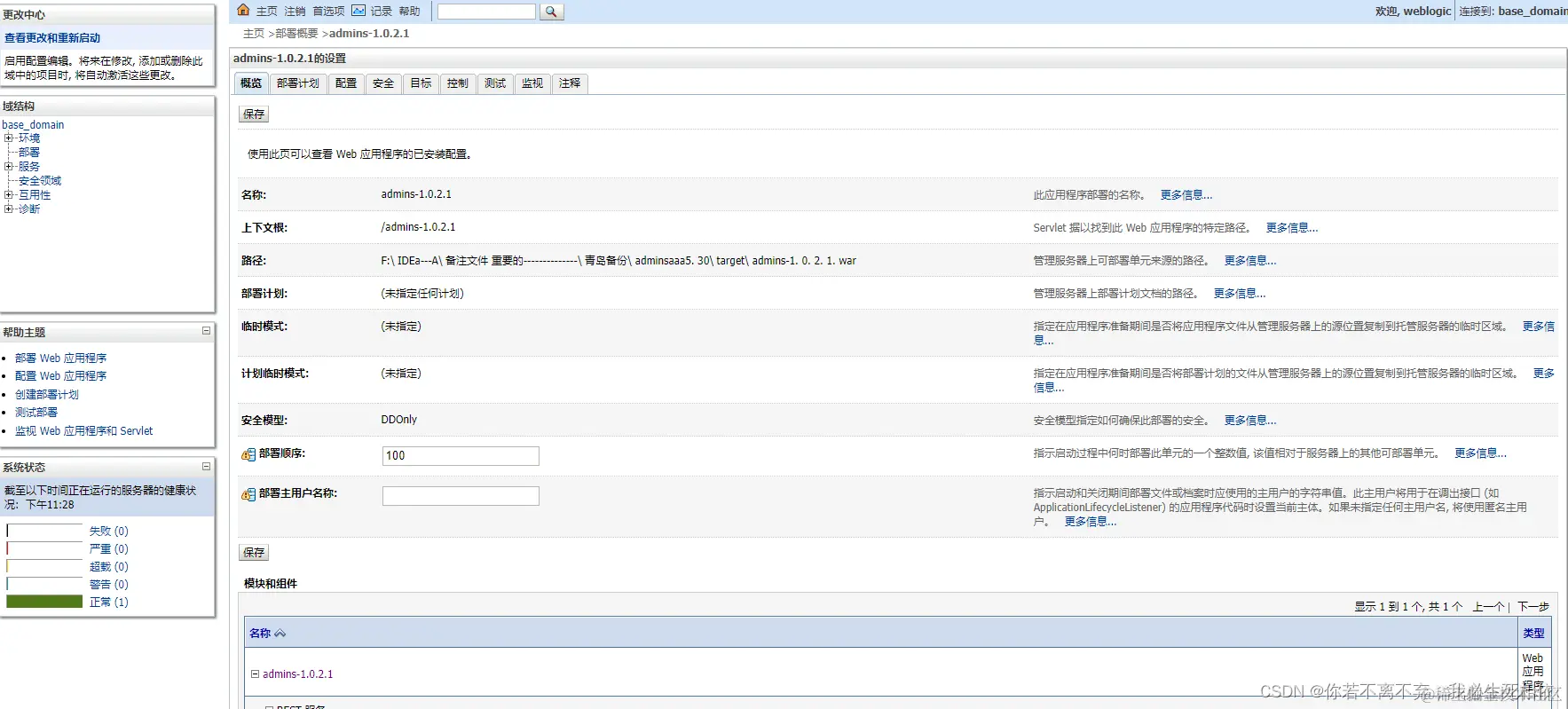The height and width of the screenshot is (709, 1568).
Task: Click the 部署主用户名称 input field
Action: [461, 496]
